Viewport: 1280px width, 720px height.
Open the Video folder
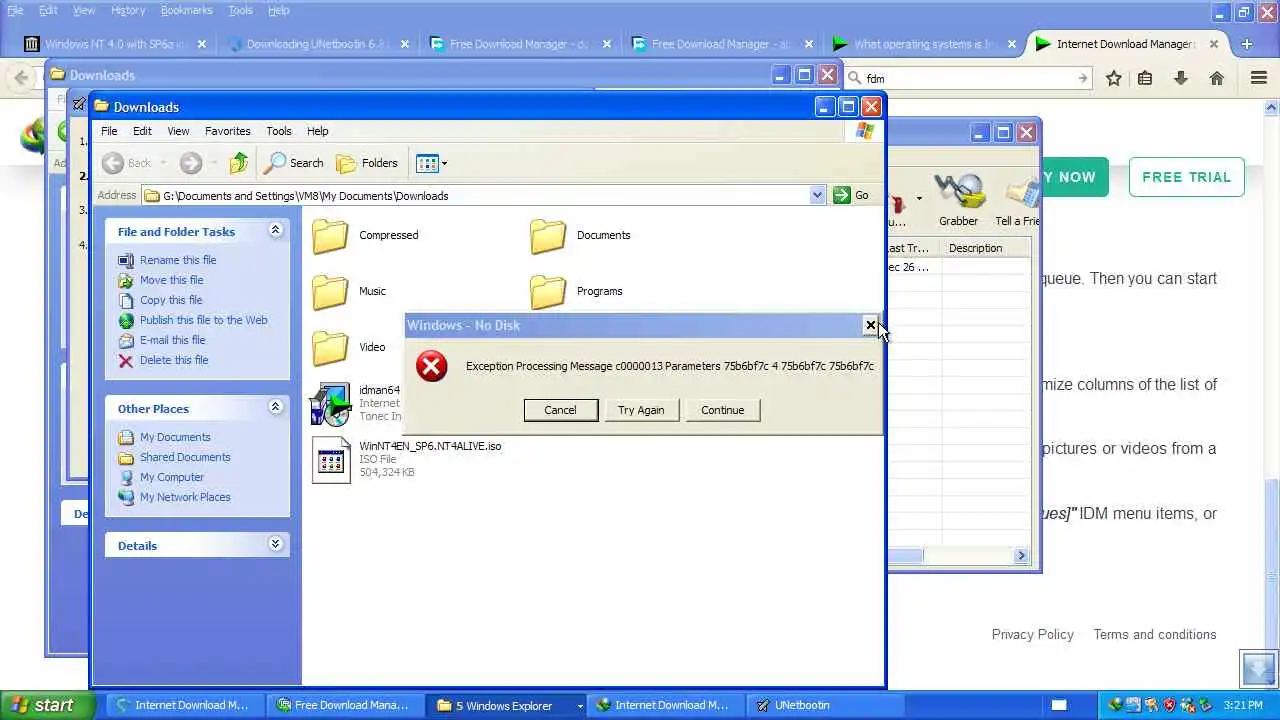[330, 348]
